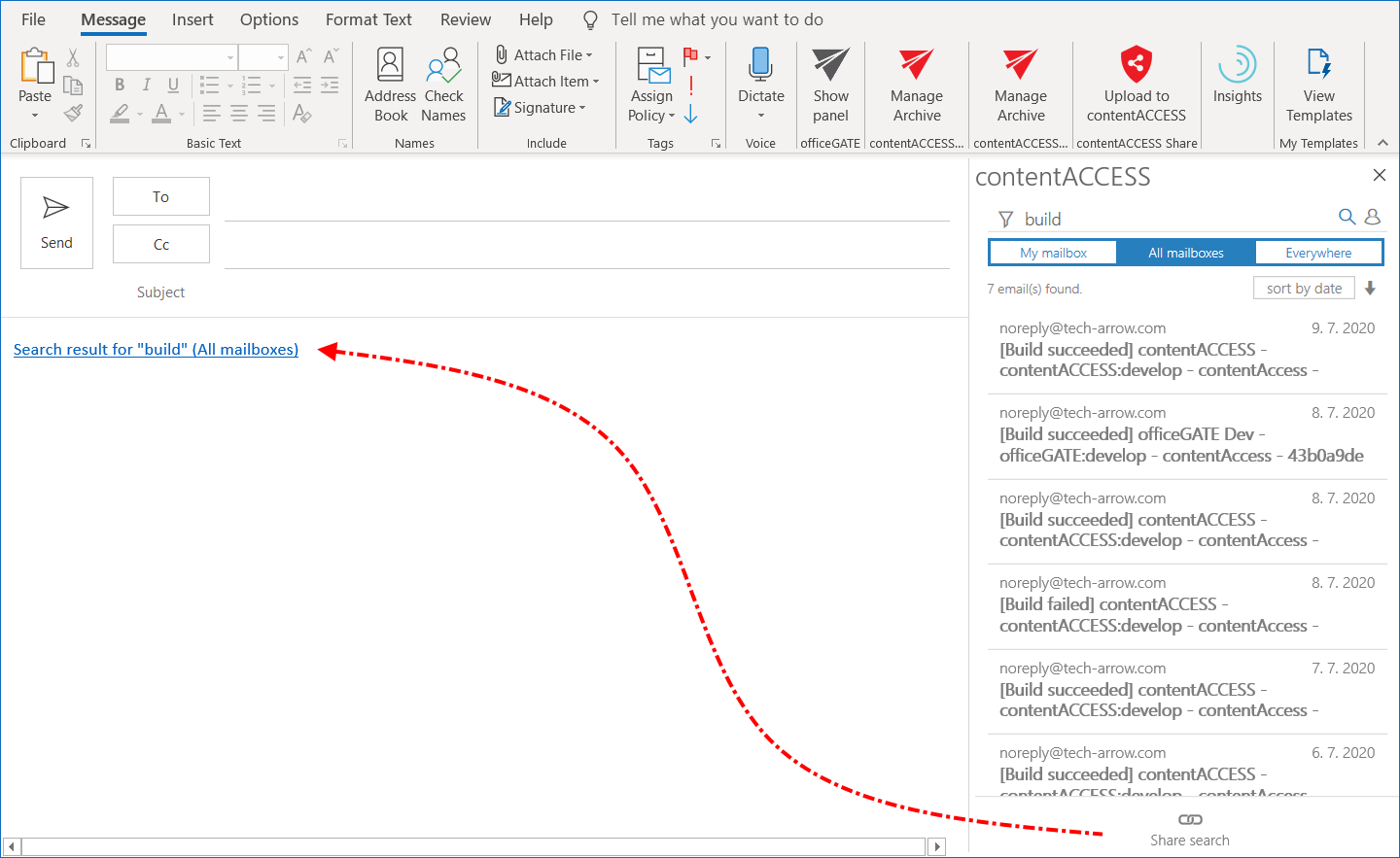The width and height of the screenshot is (1400, 858).
Task: Click the Share search link icon
Action: [x=1189, y=819]
